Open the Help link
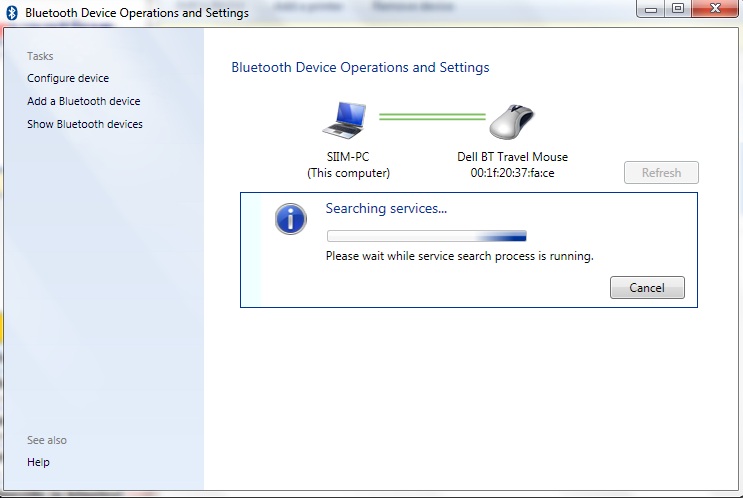This screenshot has width=743, height=498. pyautogui.click(x=38, y=462)
